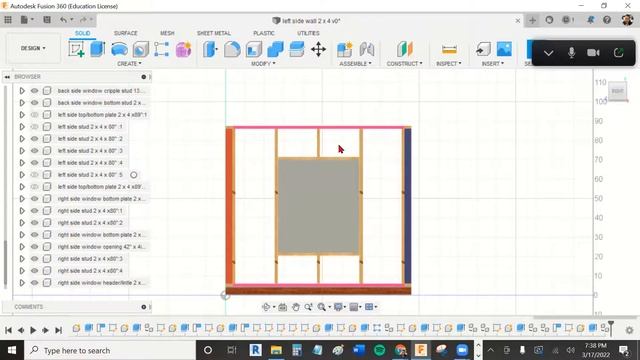The height and width of the screenshot is (360, 640).
Task: Select the Create Sketch tool
Action: click(x=76, y=49)
